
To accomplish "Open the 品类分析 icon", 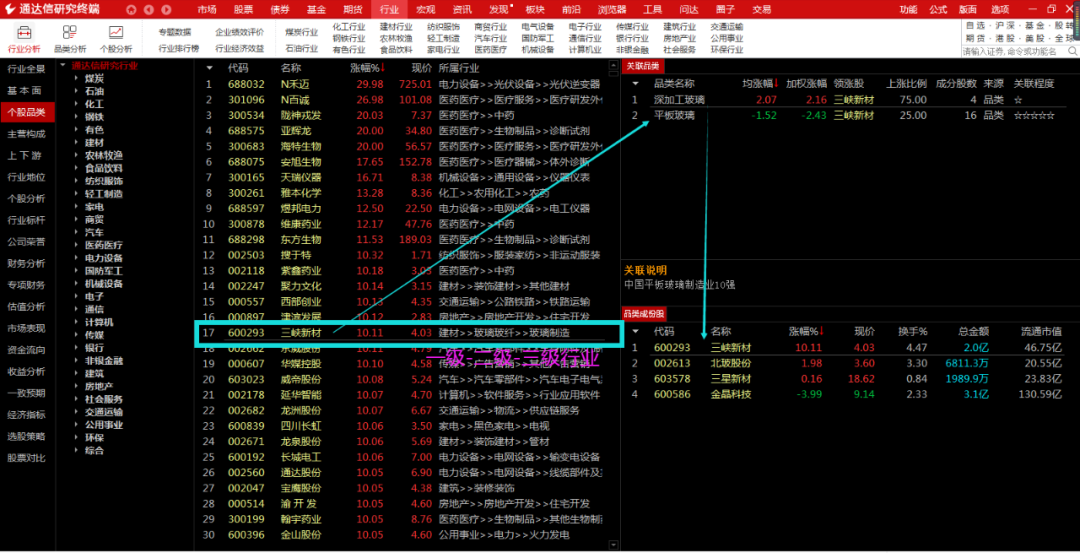I will click(70, 32).
